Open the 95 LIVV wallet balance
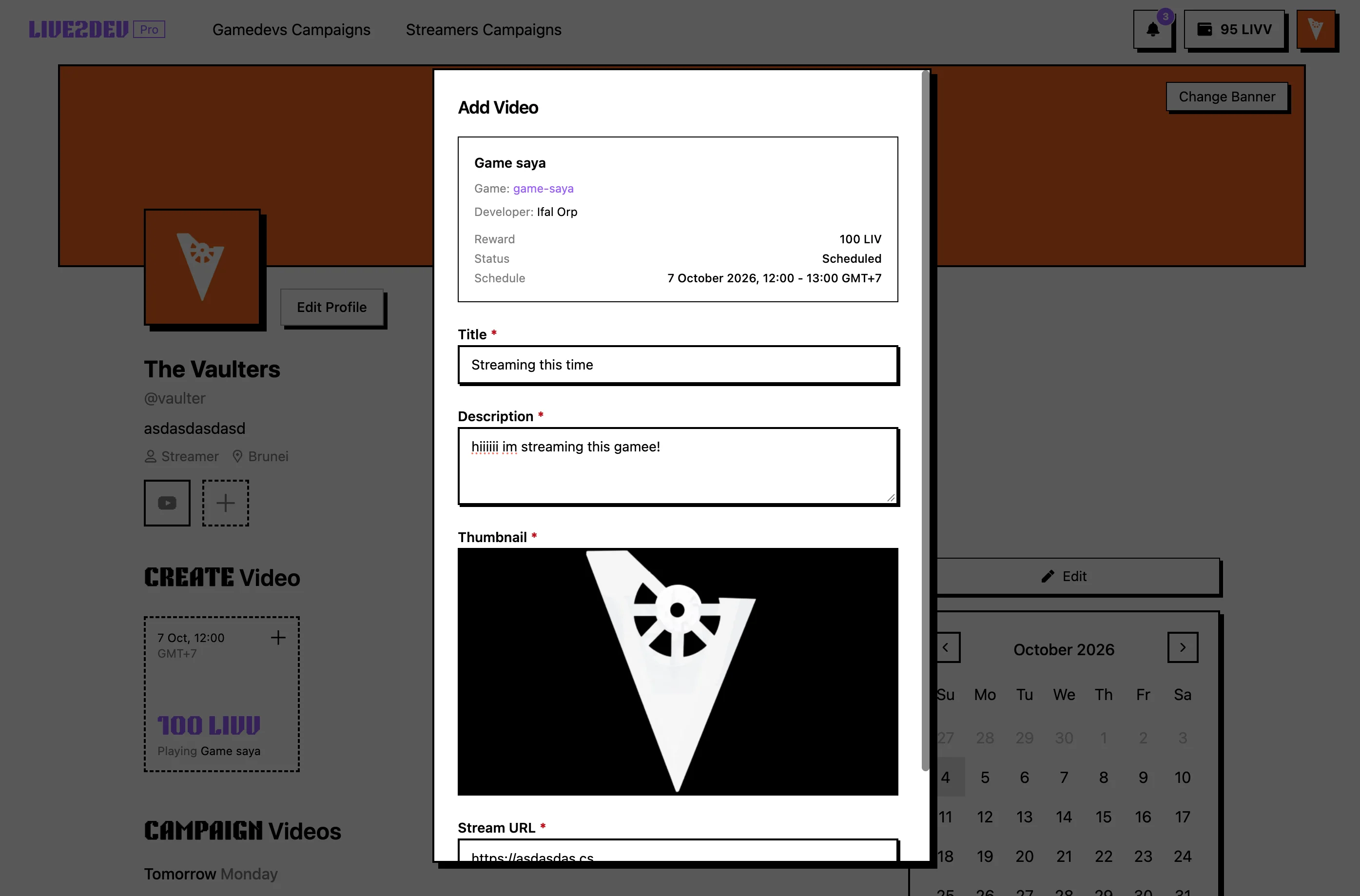The width and height of the screenshot is (1360, 896). [1234, 30]
